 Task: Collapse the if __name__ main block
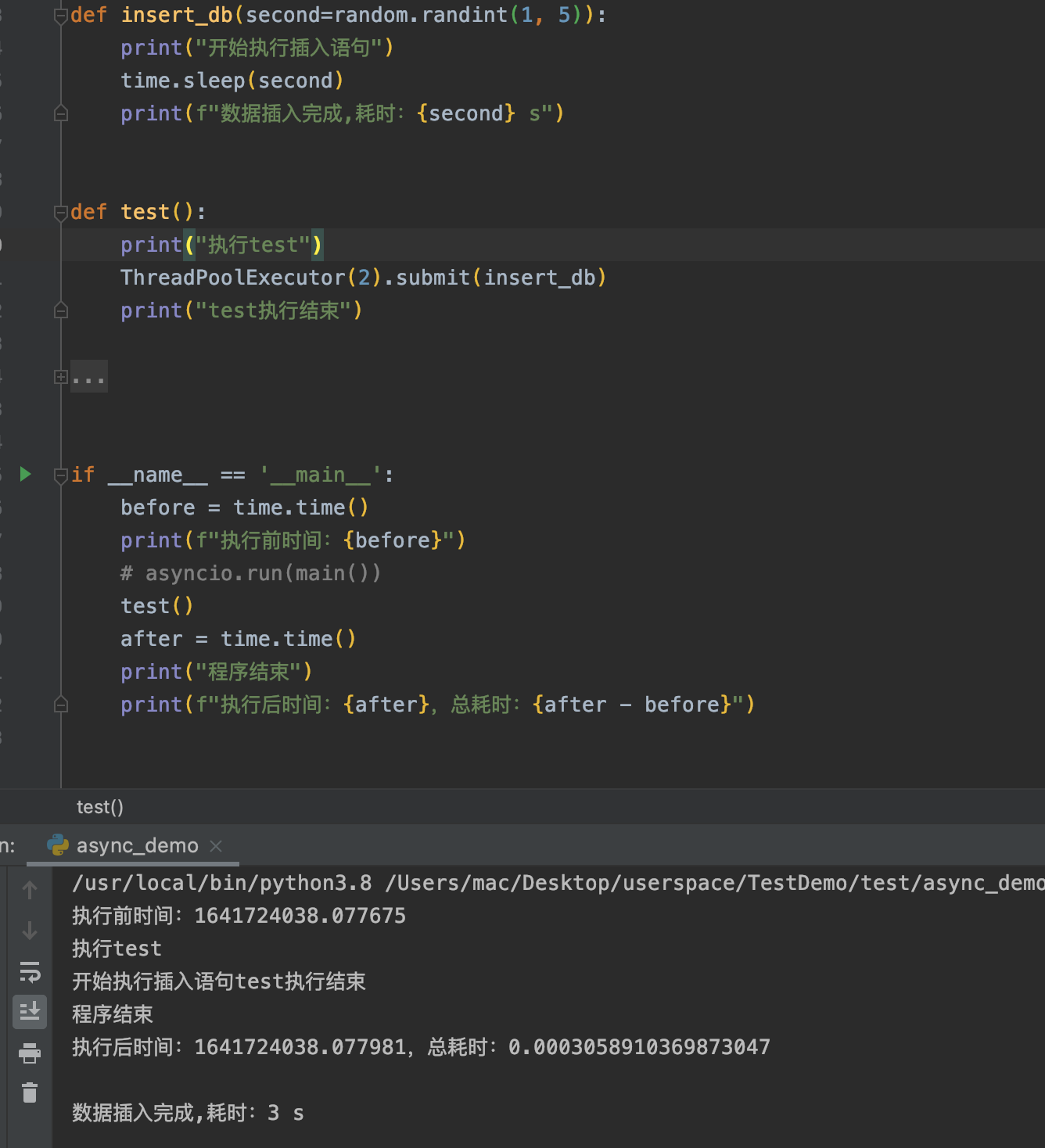(x=61, y=475)
